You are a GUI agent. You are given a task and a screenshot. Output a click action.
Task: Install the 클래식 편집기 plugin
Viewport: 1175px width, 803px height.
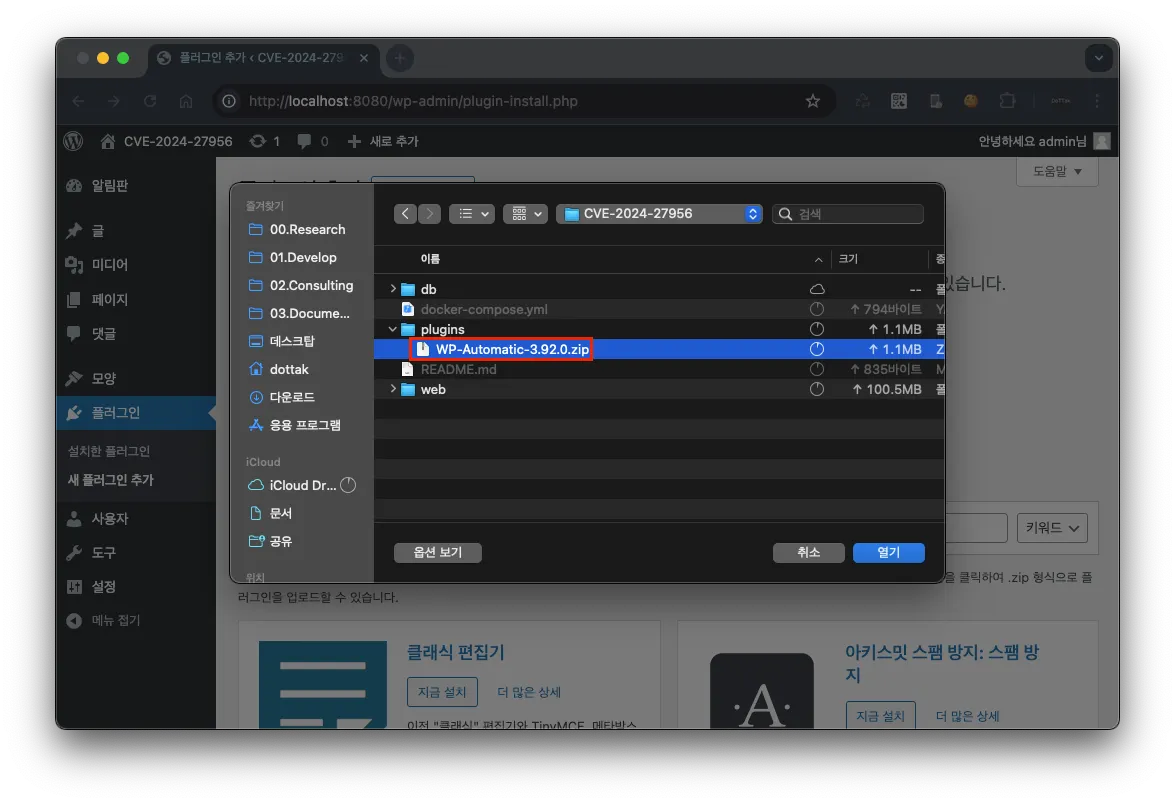click(442, 692)
